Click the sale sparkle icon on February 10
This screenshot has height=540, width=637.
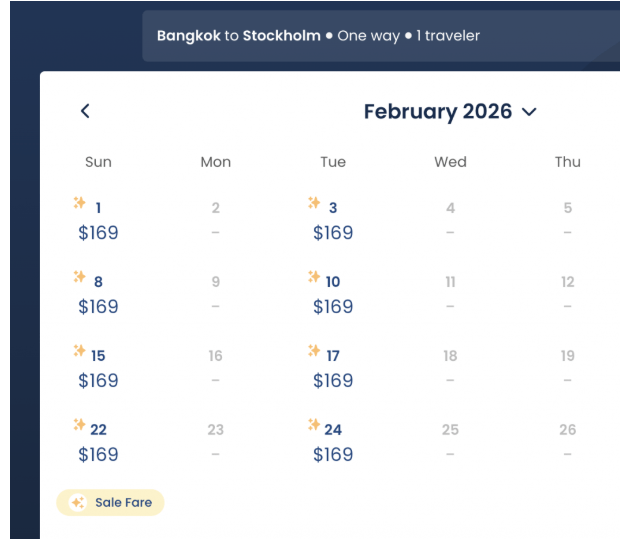point(314,276)
